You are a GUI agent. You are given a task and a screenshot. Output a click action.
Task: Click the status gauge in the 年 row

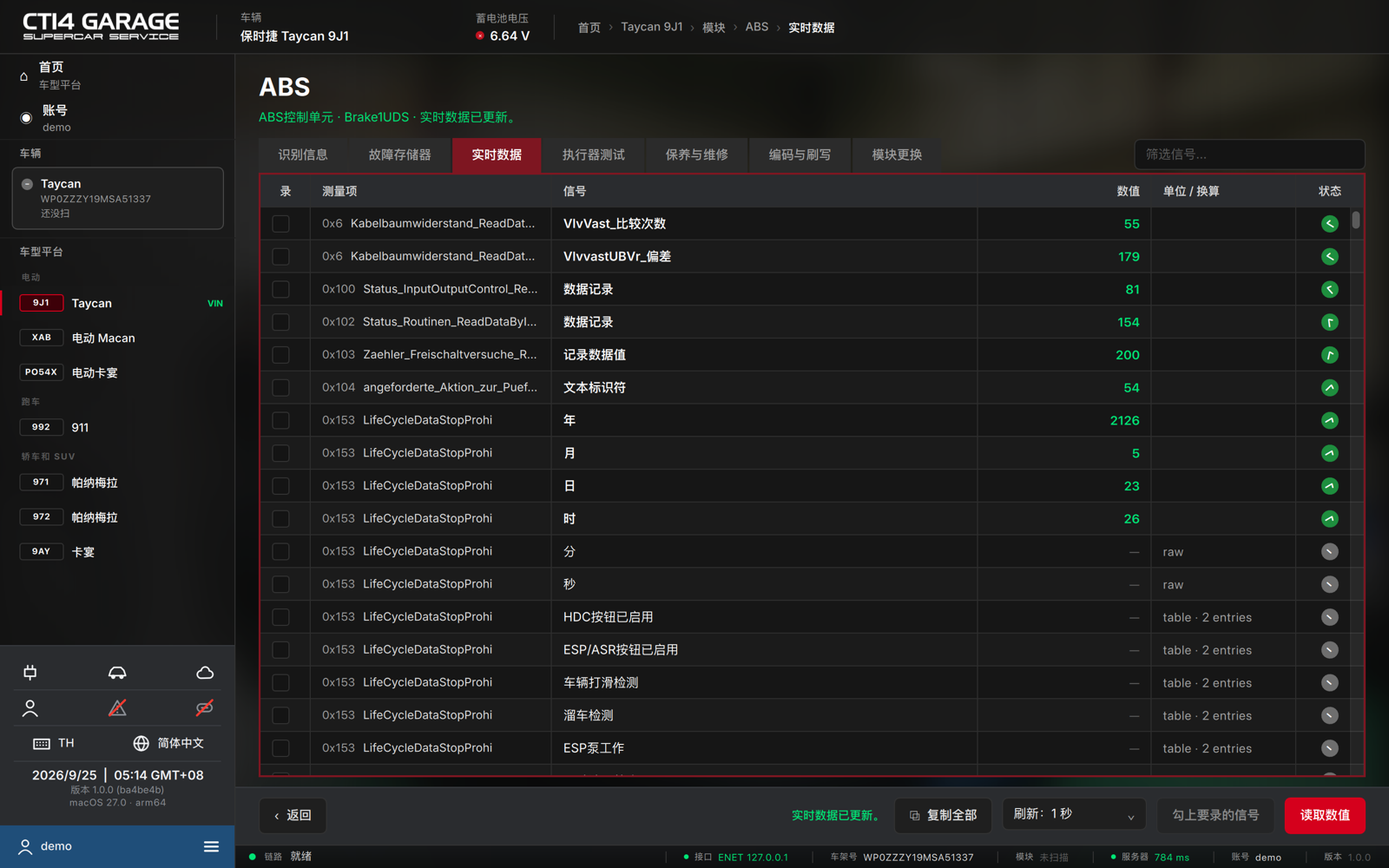click(x=1329, y=420)
